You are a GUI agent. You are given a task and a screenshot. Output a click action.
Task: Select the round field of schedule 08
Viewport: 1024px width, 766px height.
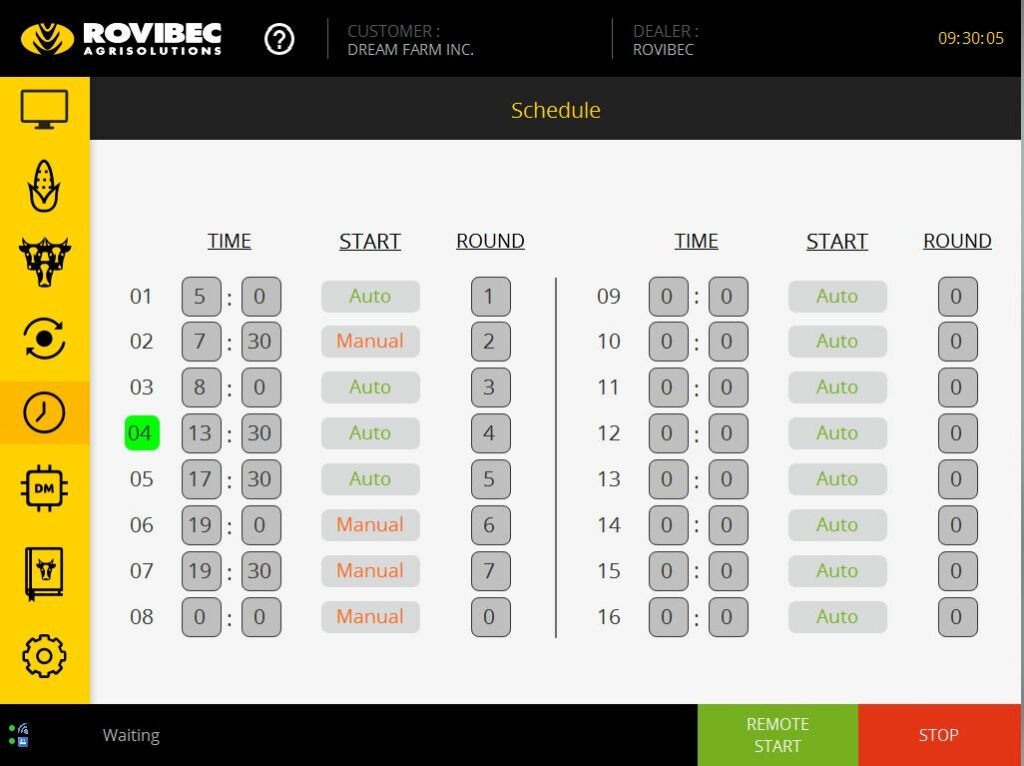point(490,616)
